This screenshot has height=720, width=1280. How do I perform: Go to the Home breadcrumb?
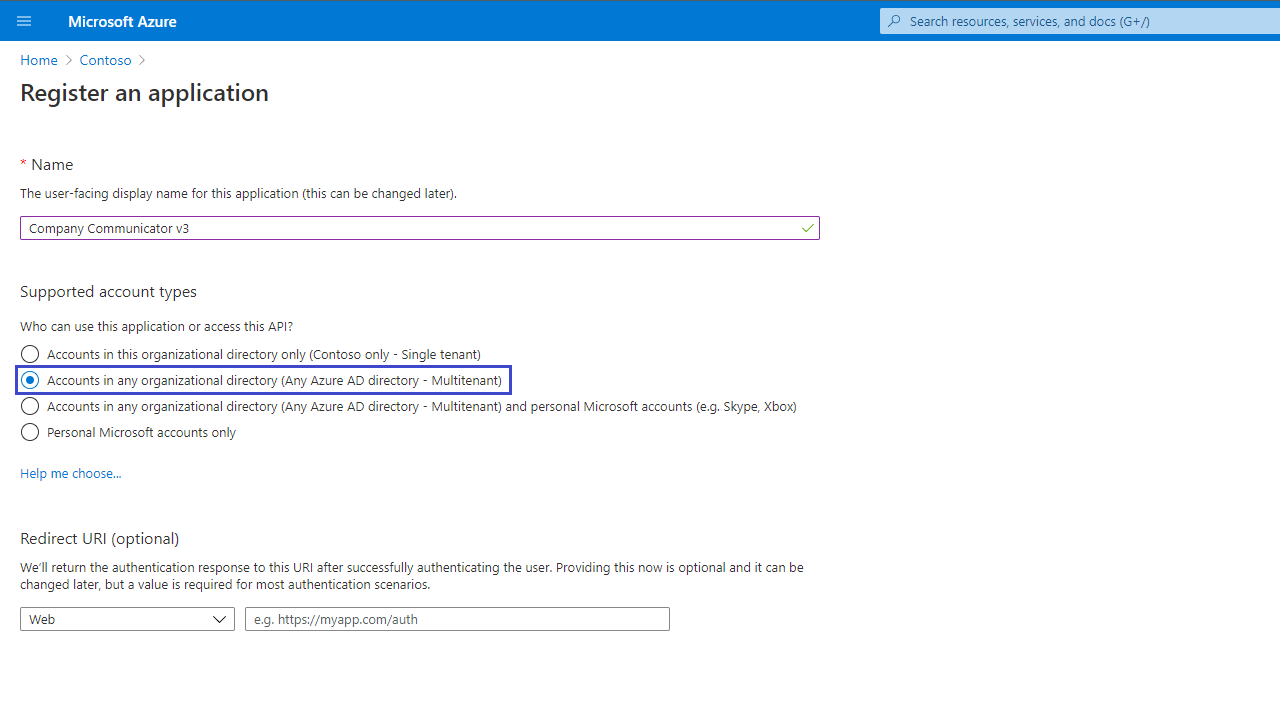coord(39,60)
